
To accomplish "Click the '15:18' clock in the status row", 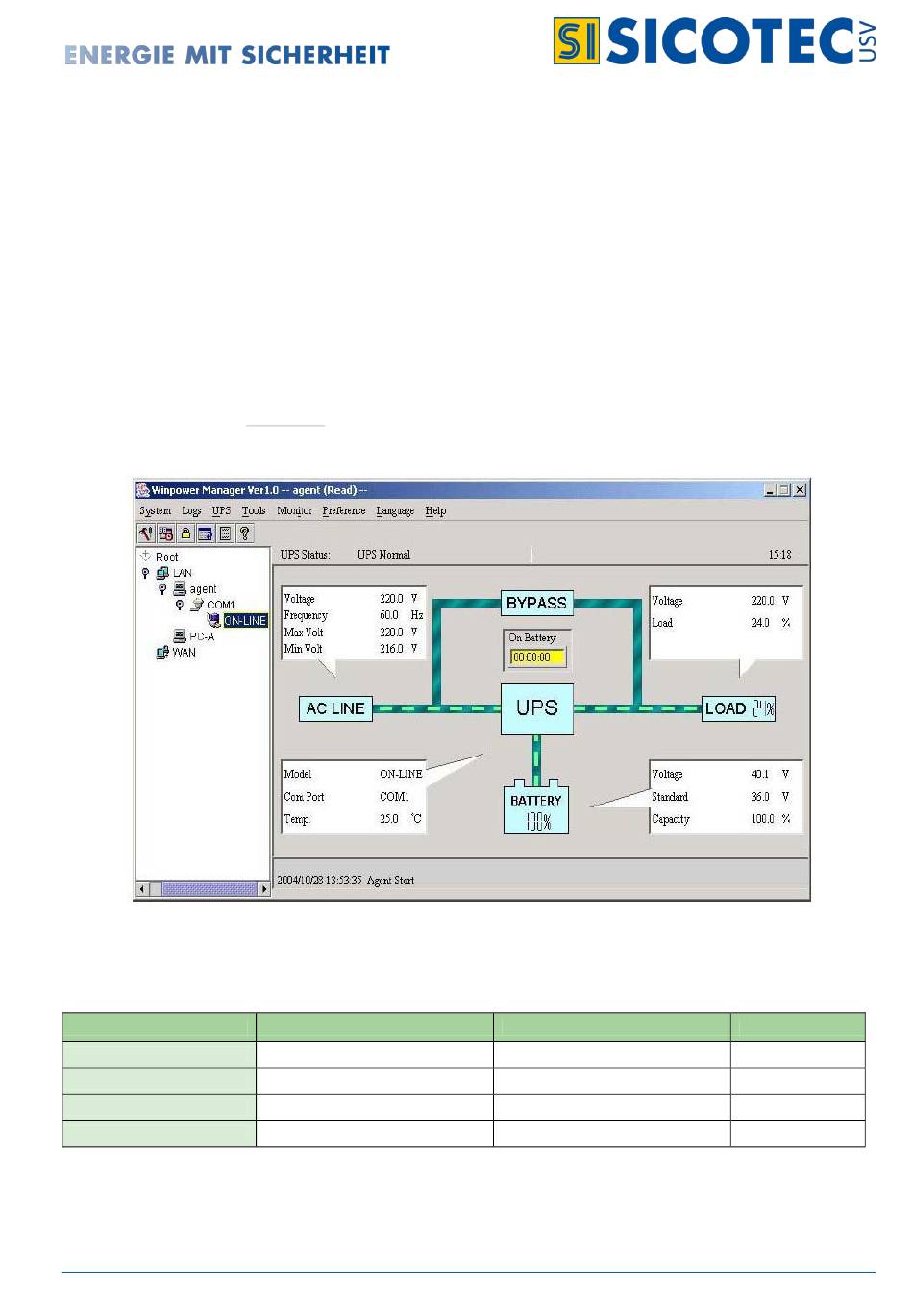I will tap(780, 555).
